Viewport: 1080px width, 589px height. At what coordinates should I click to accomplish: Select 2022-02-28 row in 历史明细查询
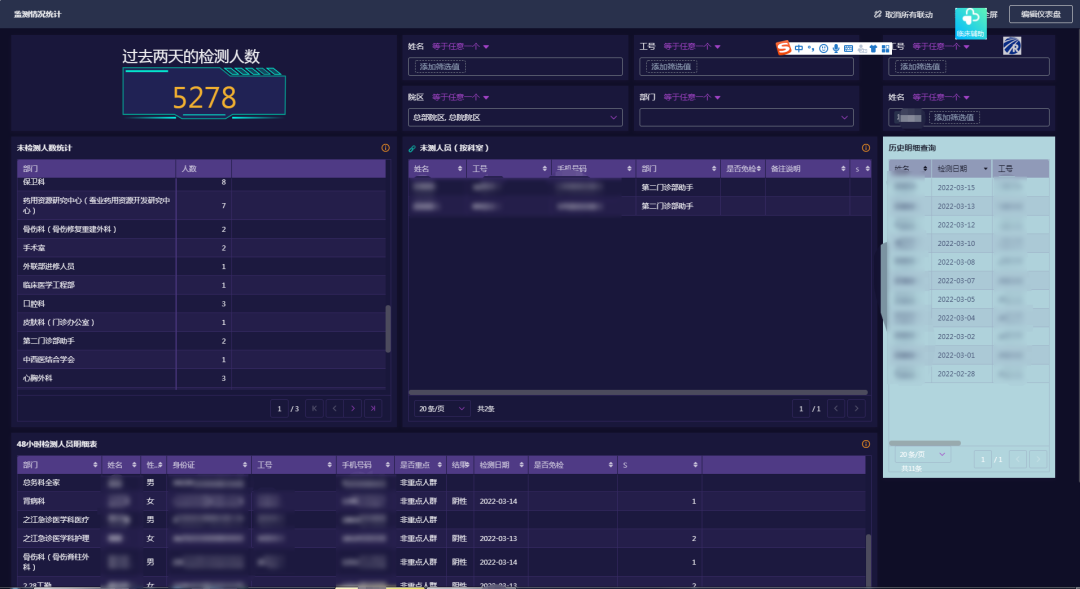pos(969,374)
